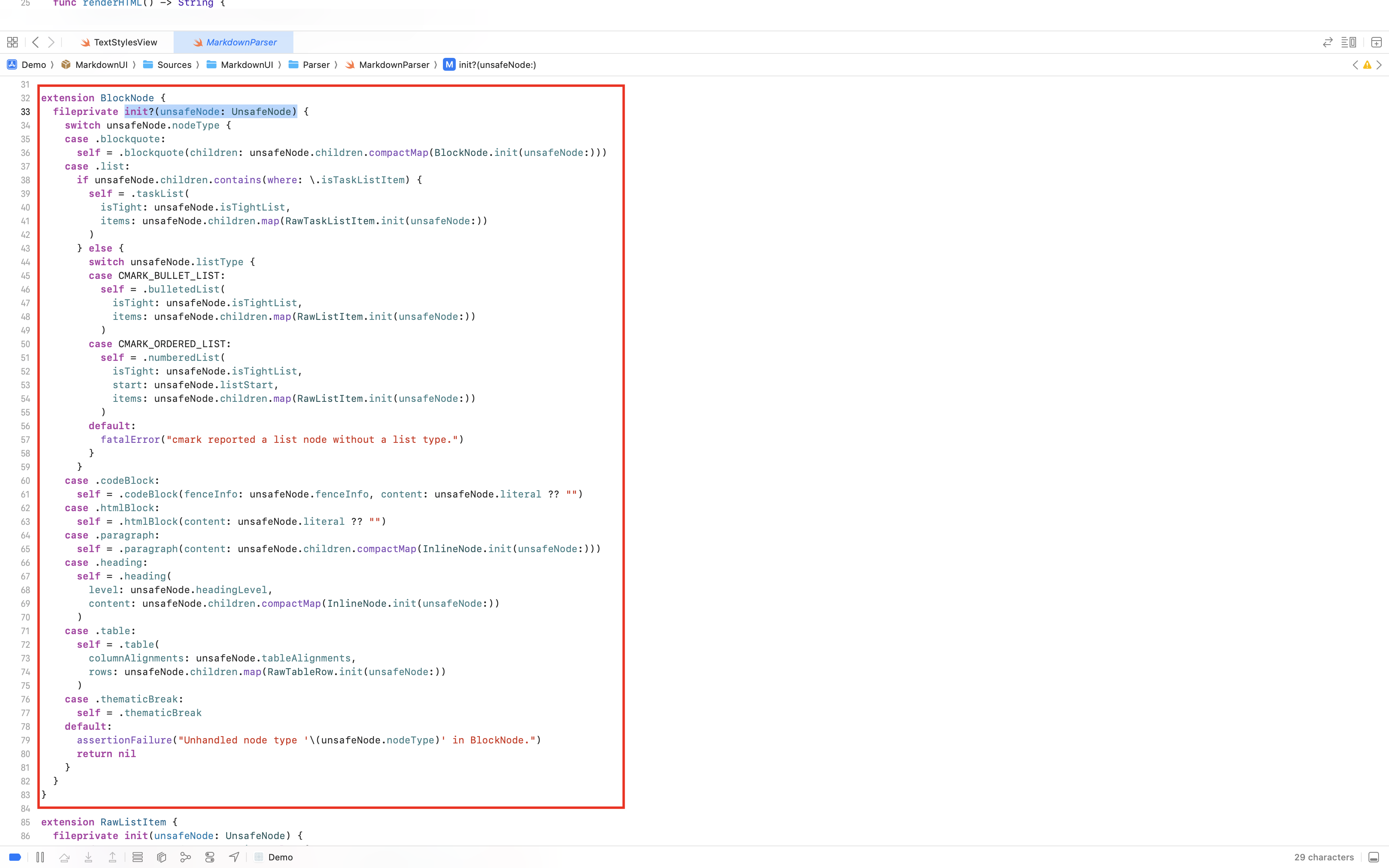Open the related items grid menu
The width and height of the screenshot is (1389, 868).
coord(12,42)
